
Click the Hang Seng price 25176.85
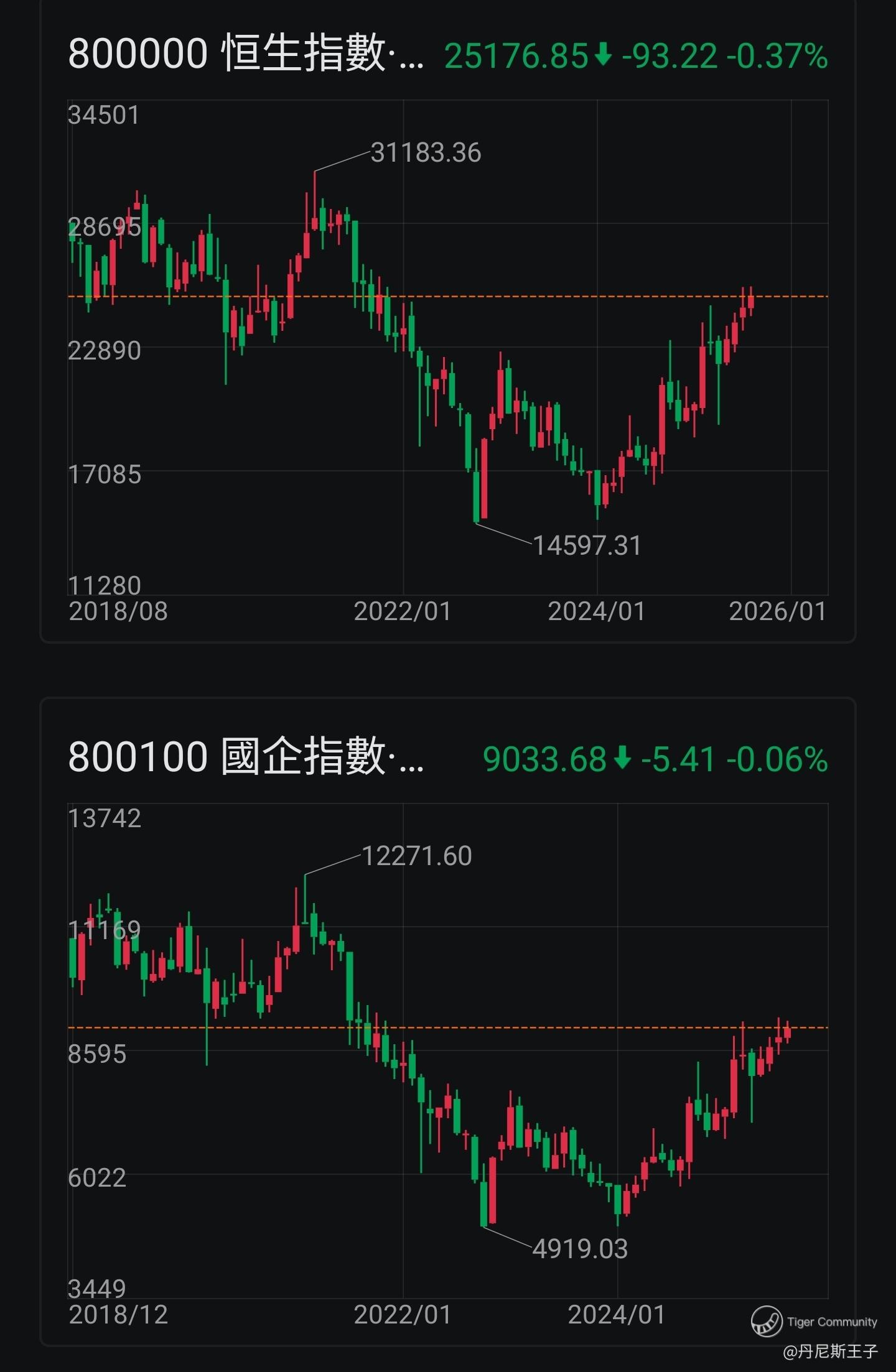coord(516,57)
